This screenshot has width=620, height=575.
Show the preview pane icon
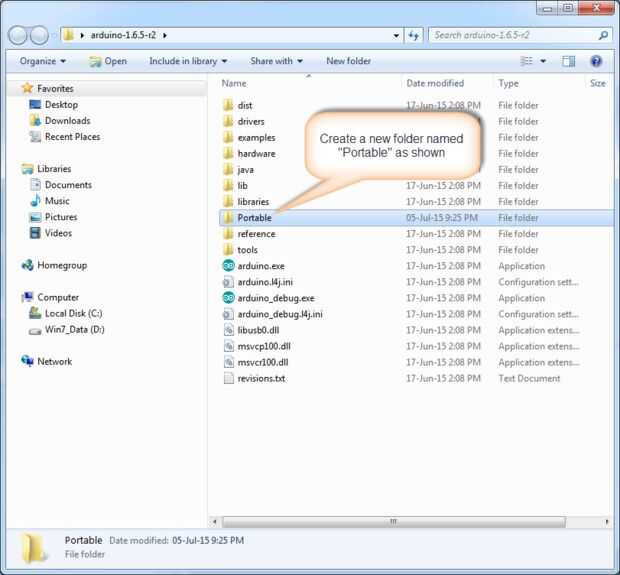(569, 61)
